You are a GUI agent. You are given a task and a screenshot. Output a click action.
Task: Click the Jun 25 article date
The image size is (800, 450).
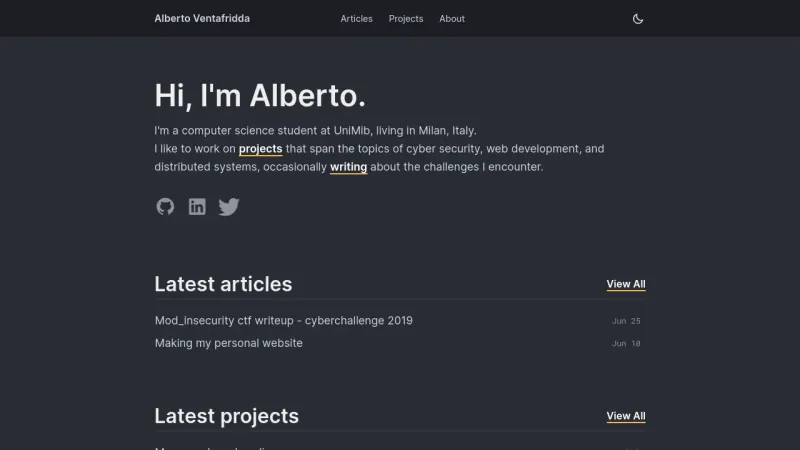[x=626, y=321]
